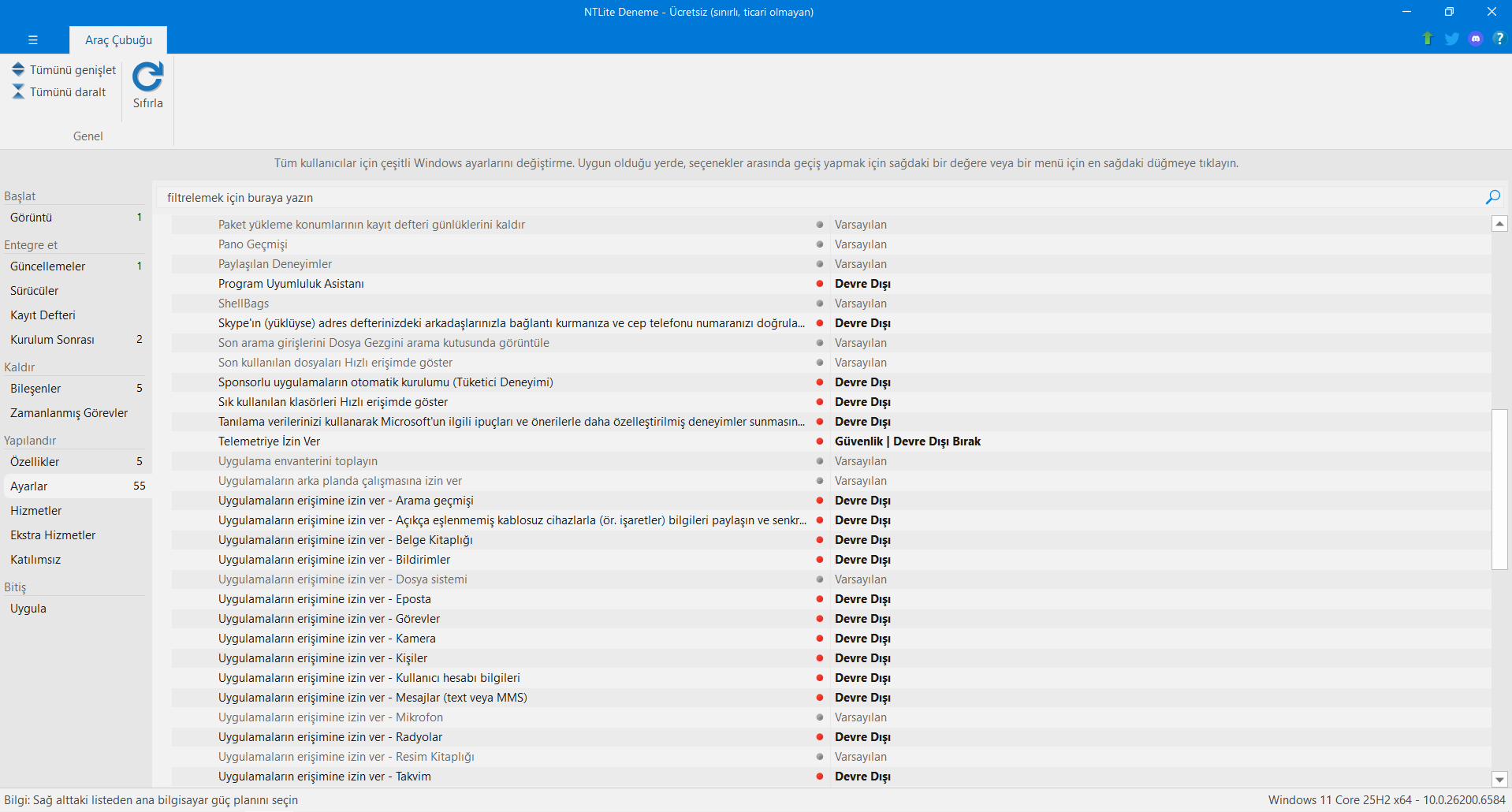The width and height of the screenshot is (1512, 812).
Task: Click red dot beside Sponsorlu uygulamaların otomatik kurulumu
Action: pos(820,382)
